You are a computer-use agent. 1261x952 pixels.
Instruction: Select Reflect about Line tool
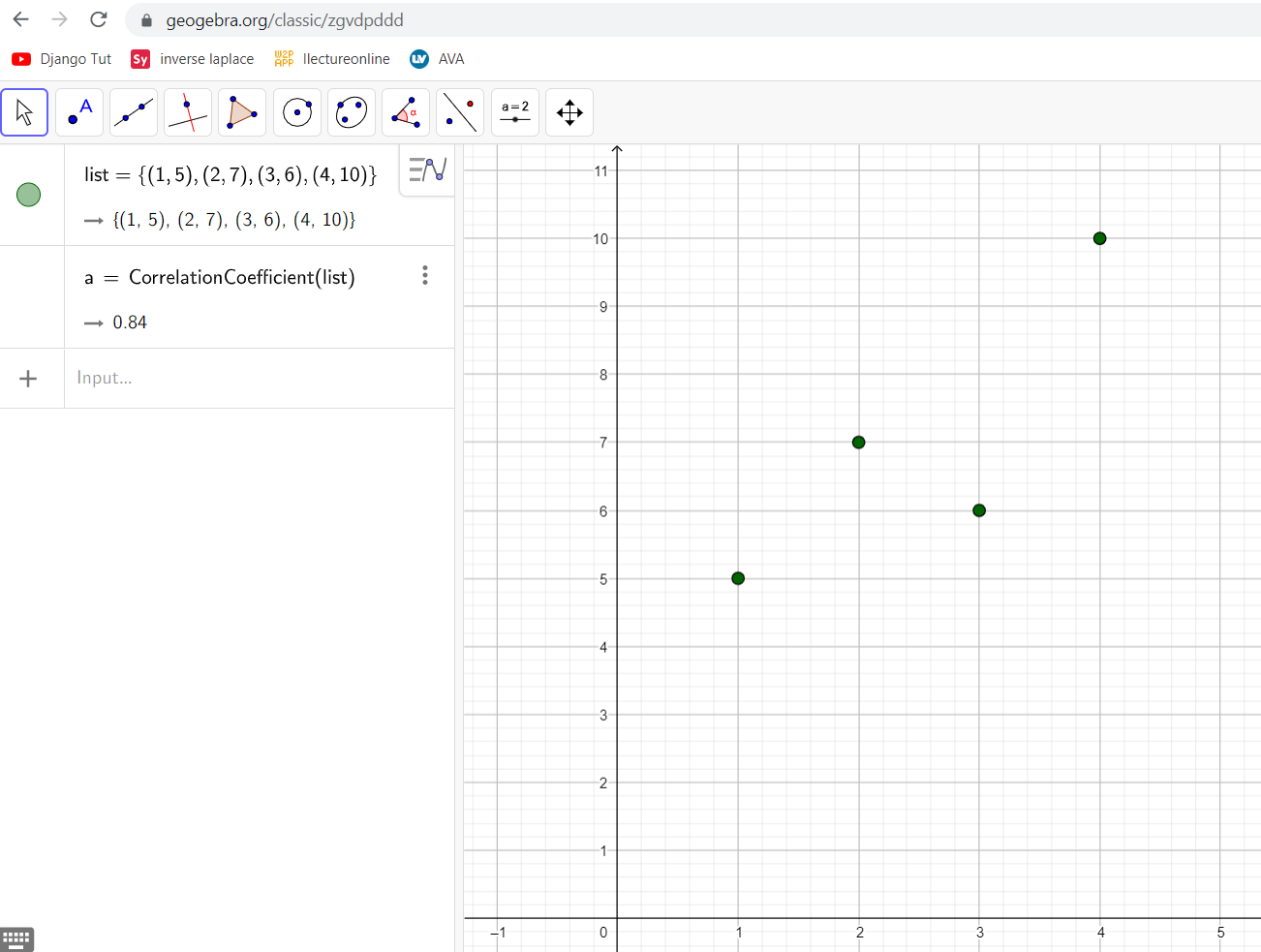coord(460,112)
